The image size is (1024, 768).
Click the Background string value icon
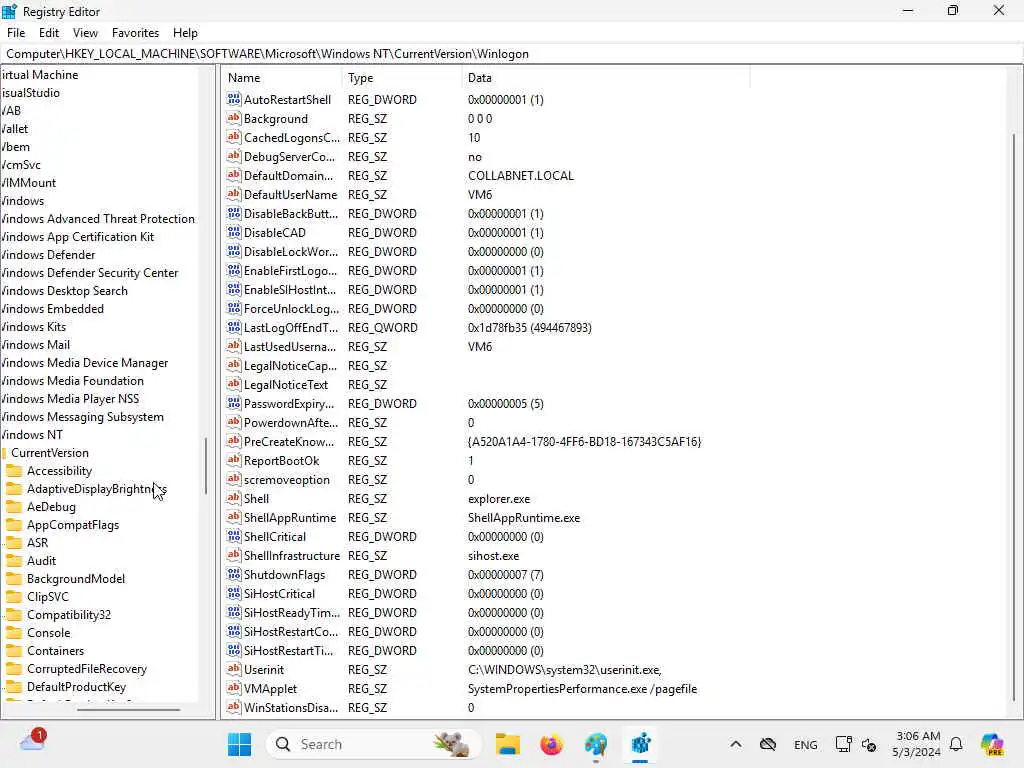coord(233,118)
